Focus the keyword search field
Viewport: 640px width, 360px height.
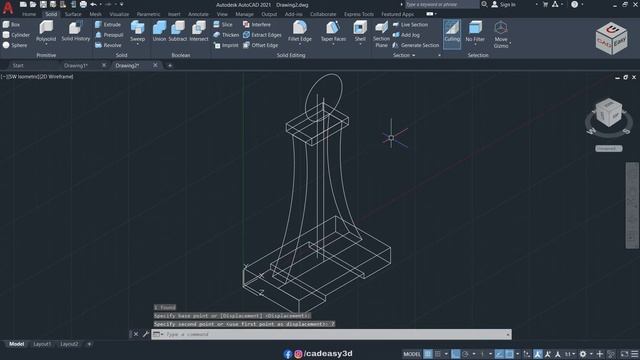(442, 4)
